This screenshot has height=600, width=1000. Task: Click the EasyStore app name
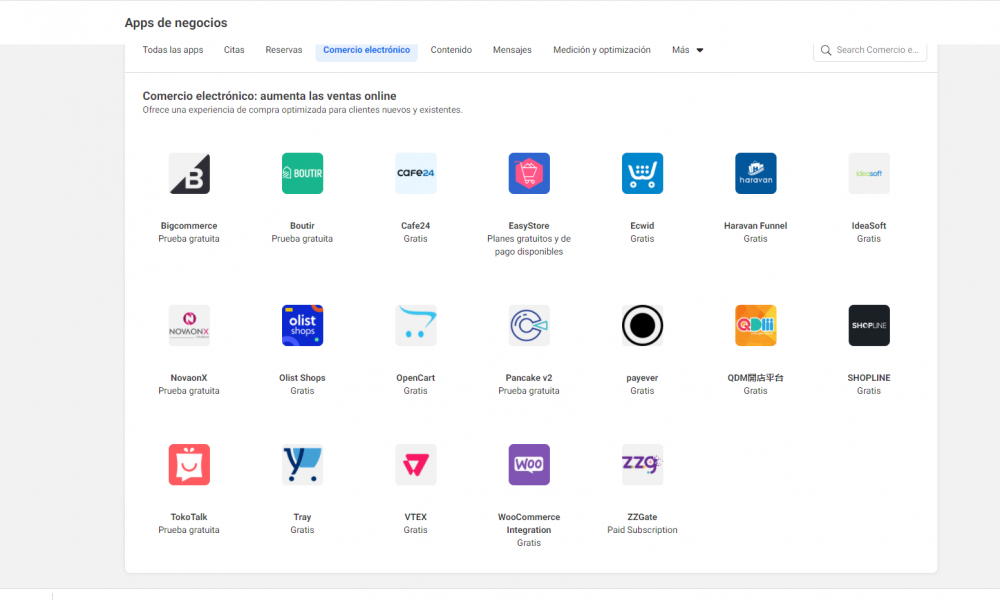point(529,226)
